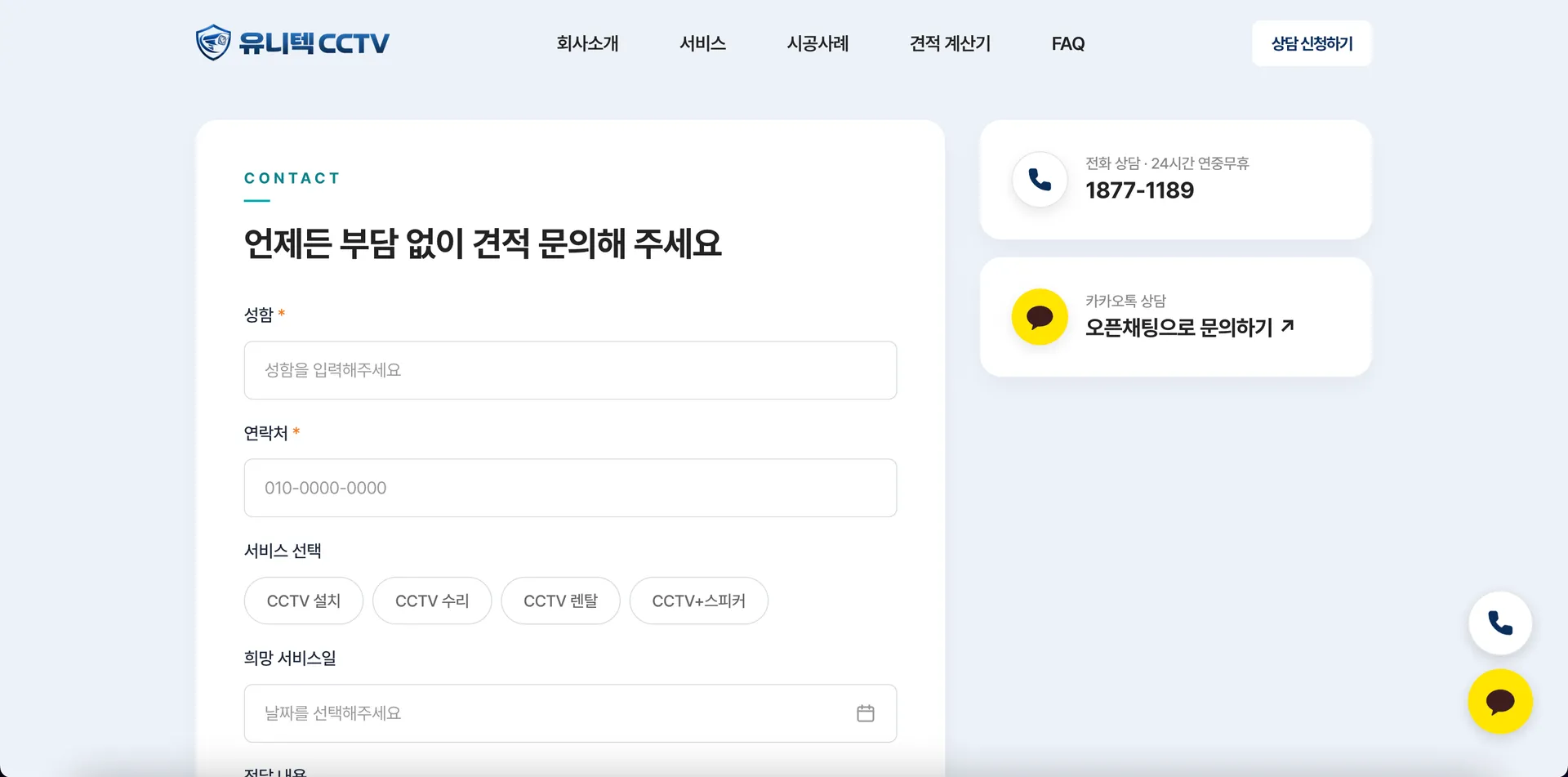1568x777 pixels.
Task: Focus the 성함 name input field
Action: [x=570, y=370]
